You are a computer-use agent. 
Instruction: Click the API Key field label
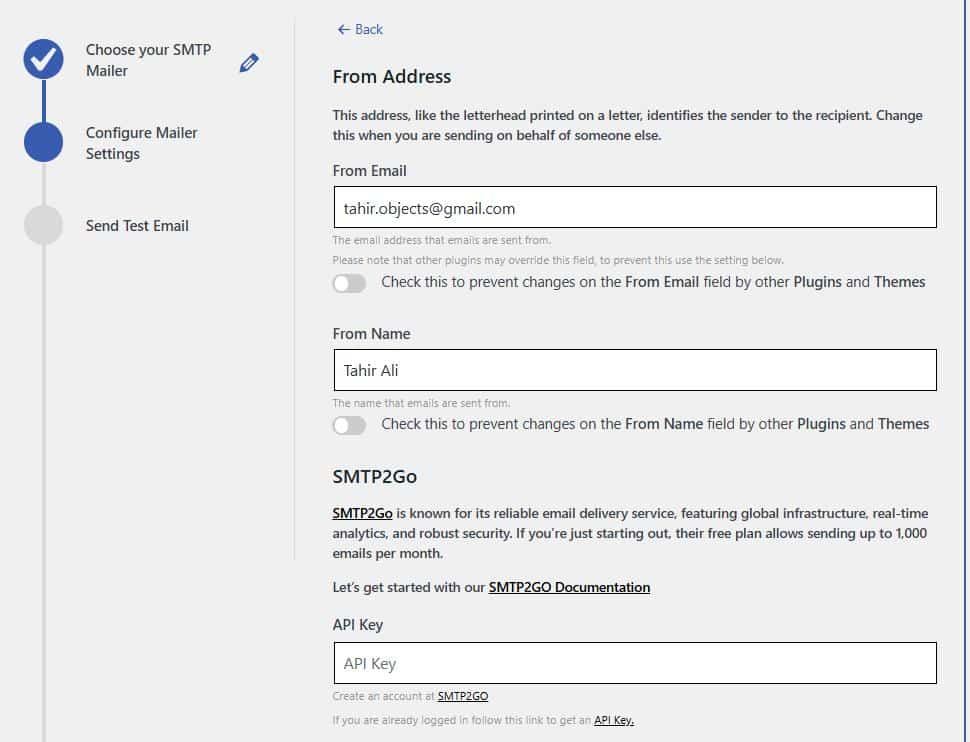tap(358, 625)
